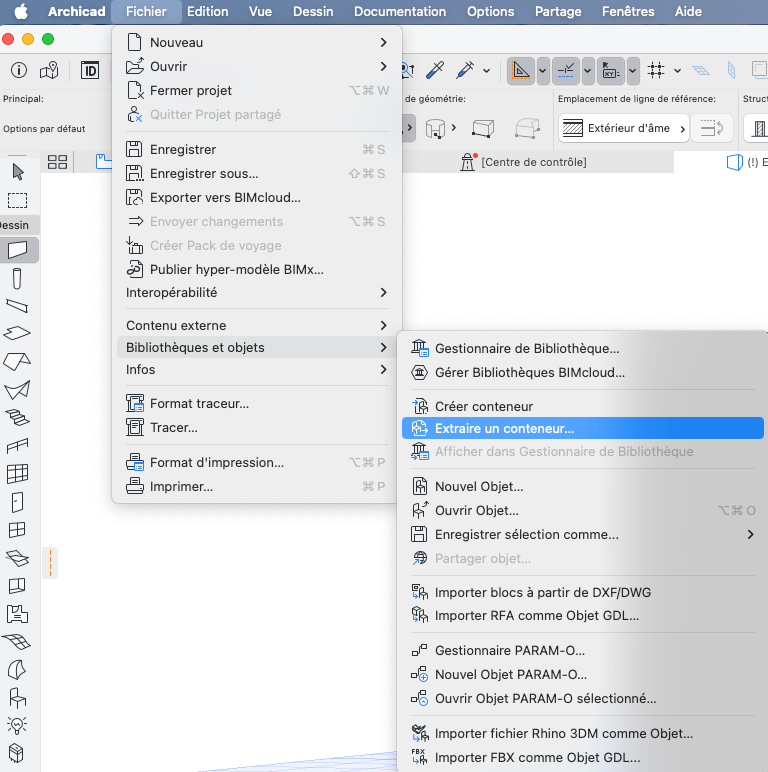Viewport: 768px width, 772px height.
Task: Switch to the Centre de contrôle tab
Action: point(524,162)
